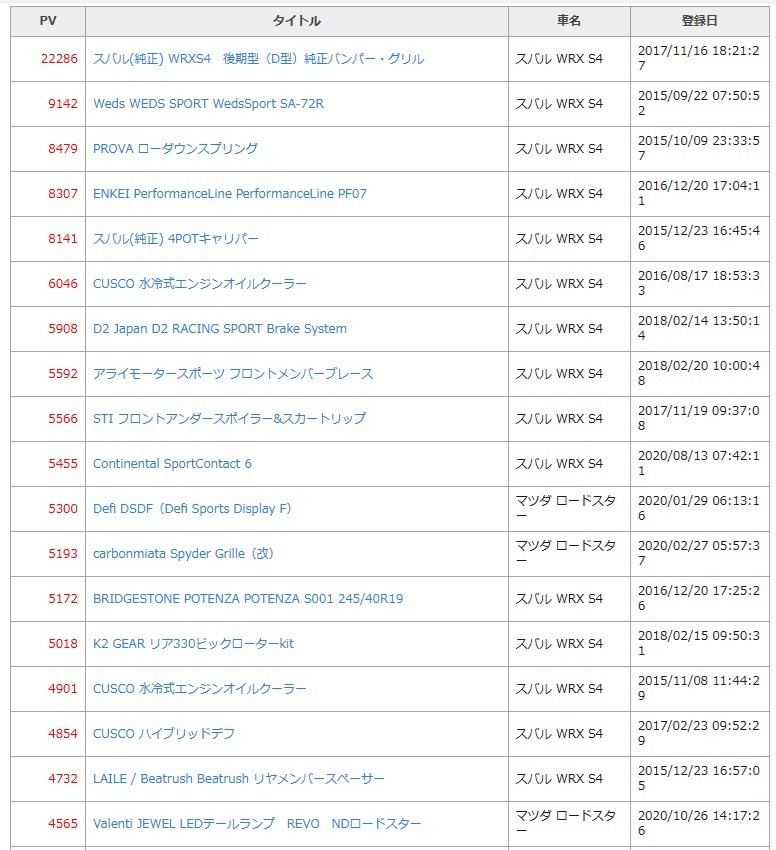The image size is (776, 850).
Task: Open the D2 Japan D2 RACING SPORT Brake System link
Action: tap(219, 329)
